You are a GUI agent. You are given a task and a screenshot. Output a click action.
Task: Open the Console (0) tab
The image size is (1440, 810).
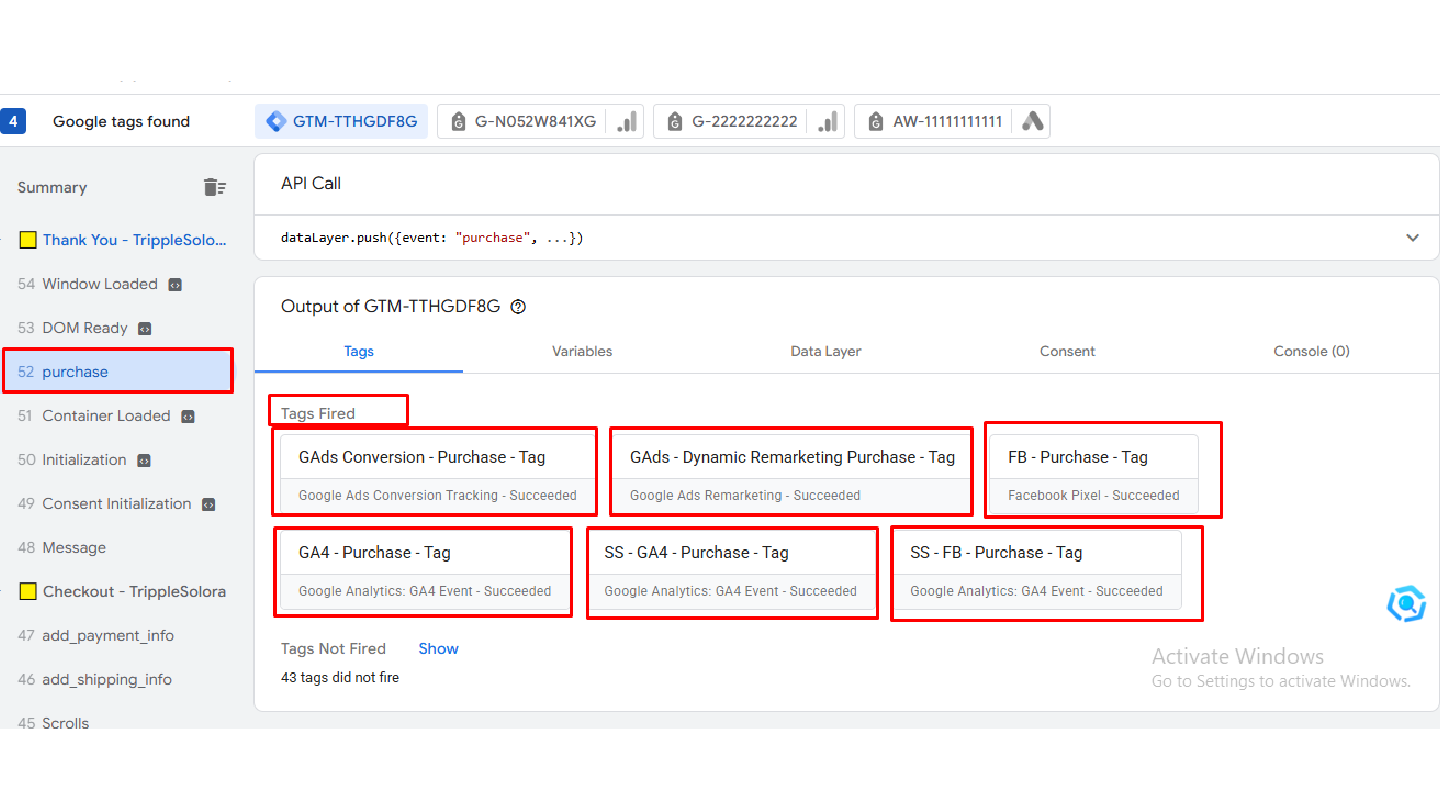(x=1311, y=351)
